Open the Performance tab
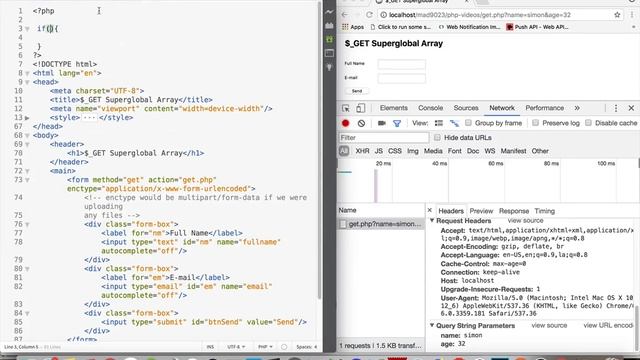 (544, 108)
